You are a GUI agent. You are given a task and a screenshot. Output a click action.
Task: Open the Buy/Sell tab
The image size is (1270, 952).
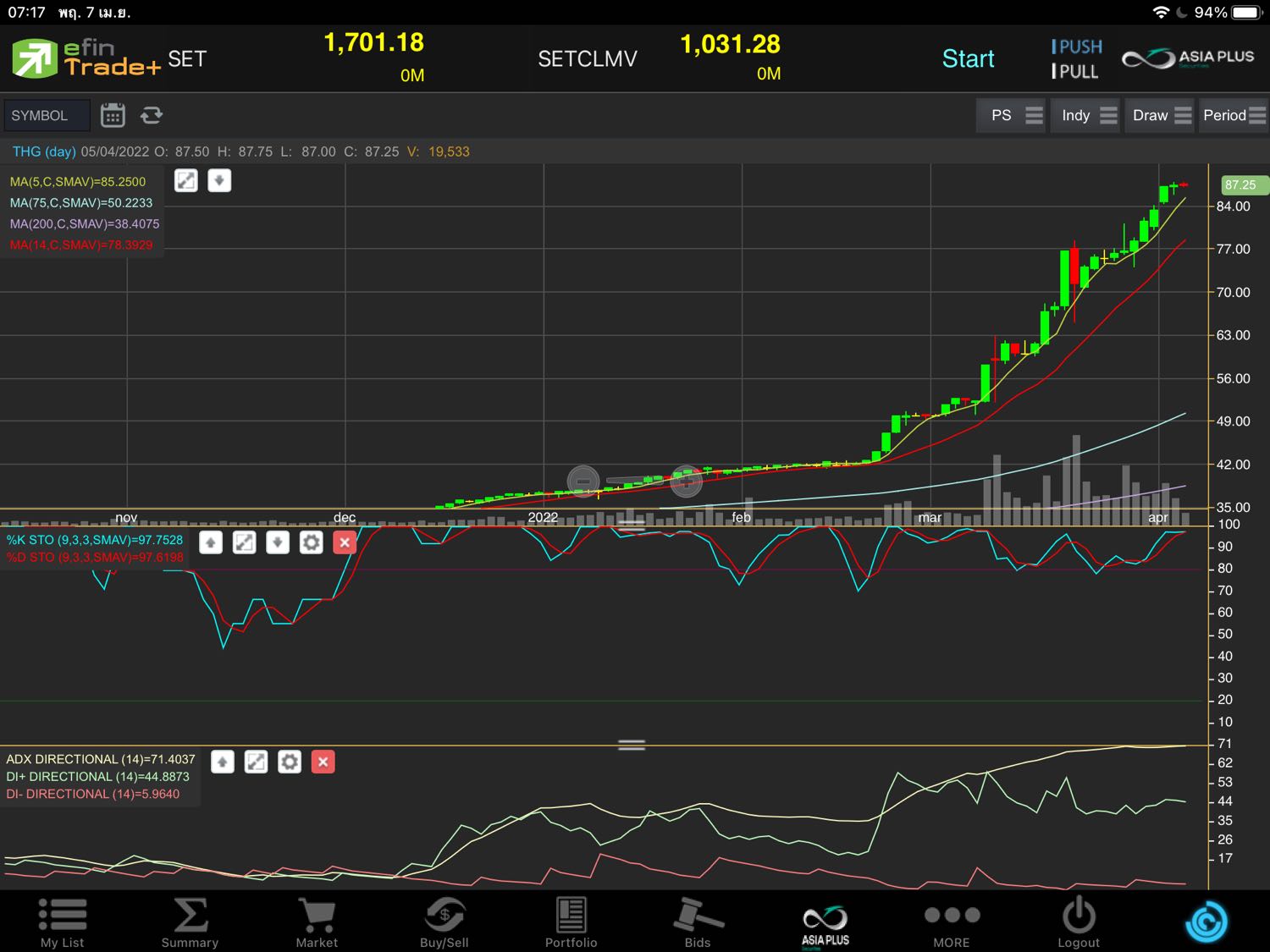(444, 922)
